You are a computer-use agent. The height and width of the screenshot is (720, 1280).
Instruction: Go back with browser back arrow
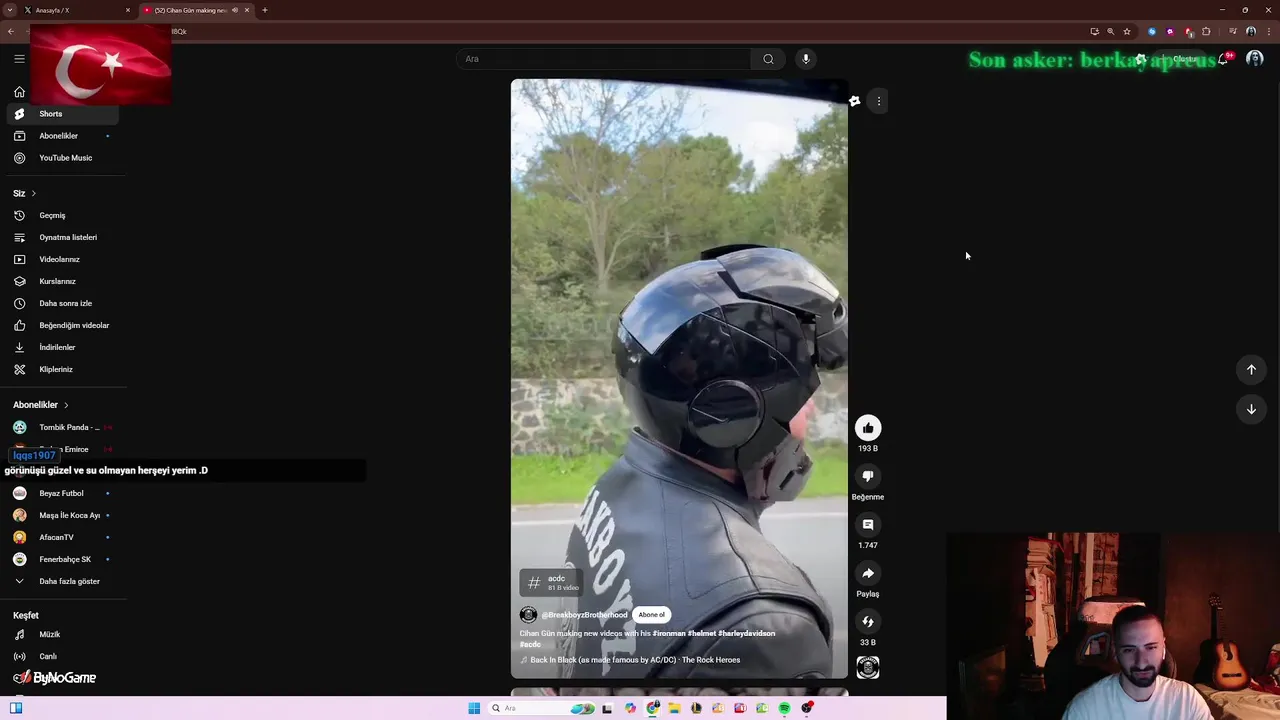(x=11, y=31)
